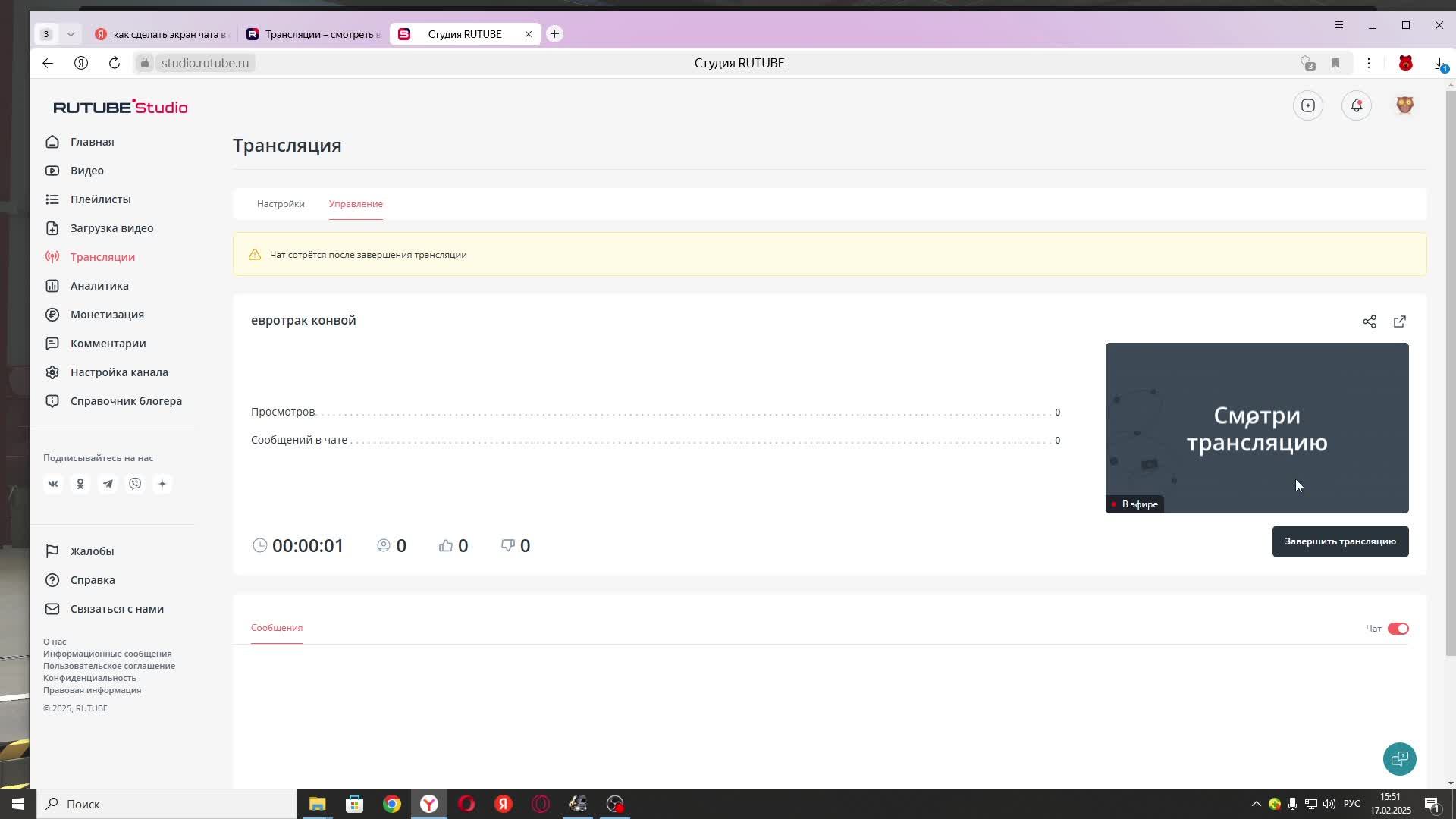Click the browser back arrow
The height and width of the screenshot is (819, 1456).
point(48,63)
